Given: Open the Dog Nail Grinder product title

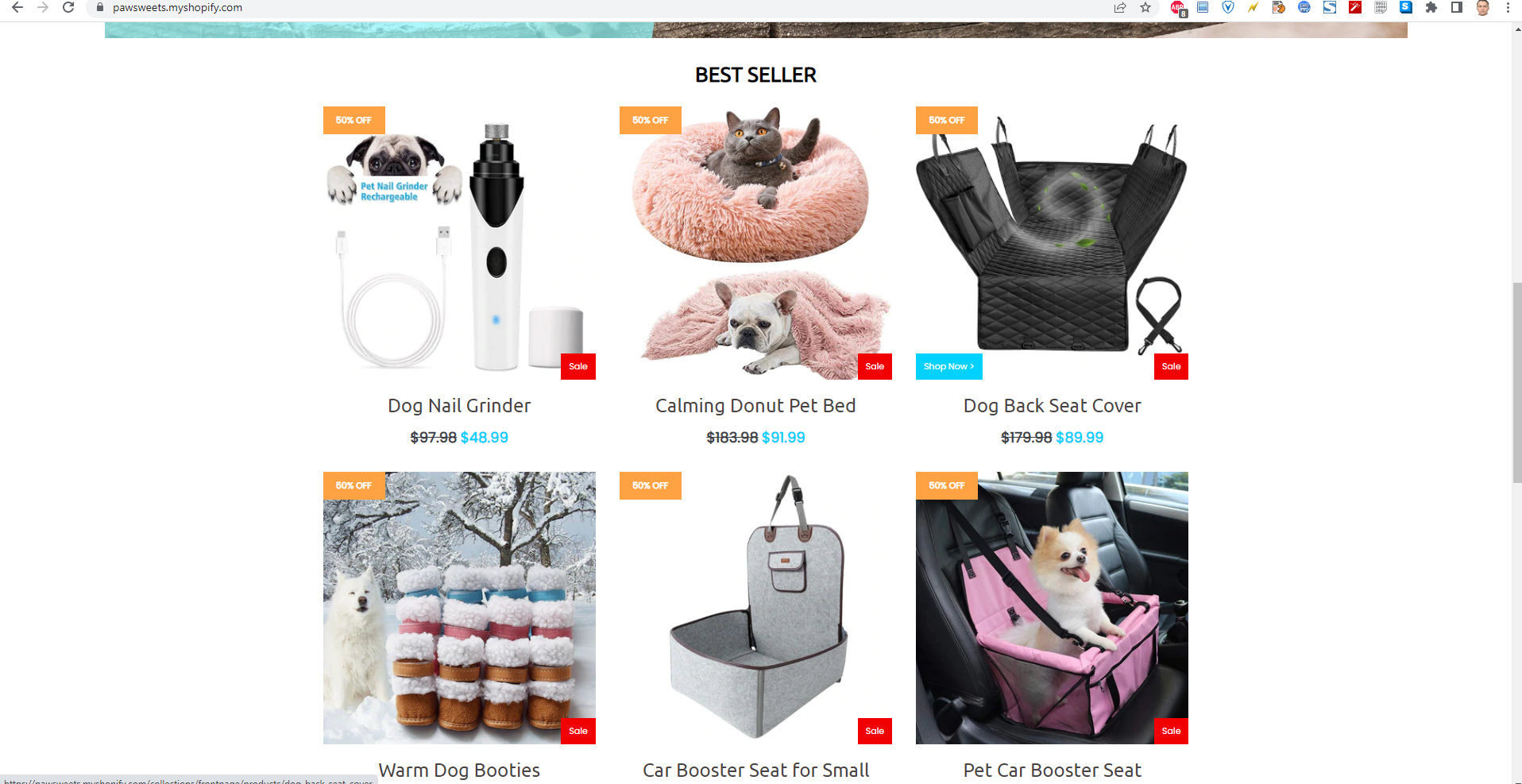Looking at the screenshot, I should [459, 406].
